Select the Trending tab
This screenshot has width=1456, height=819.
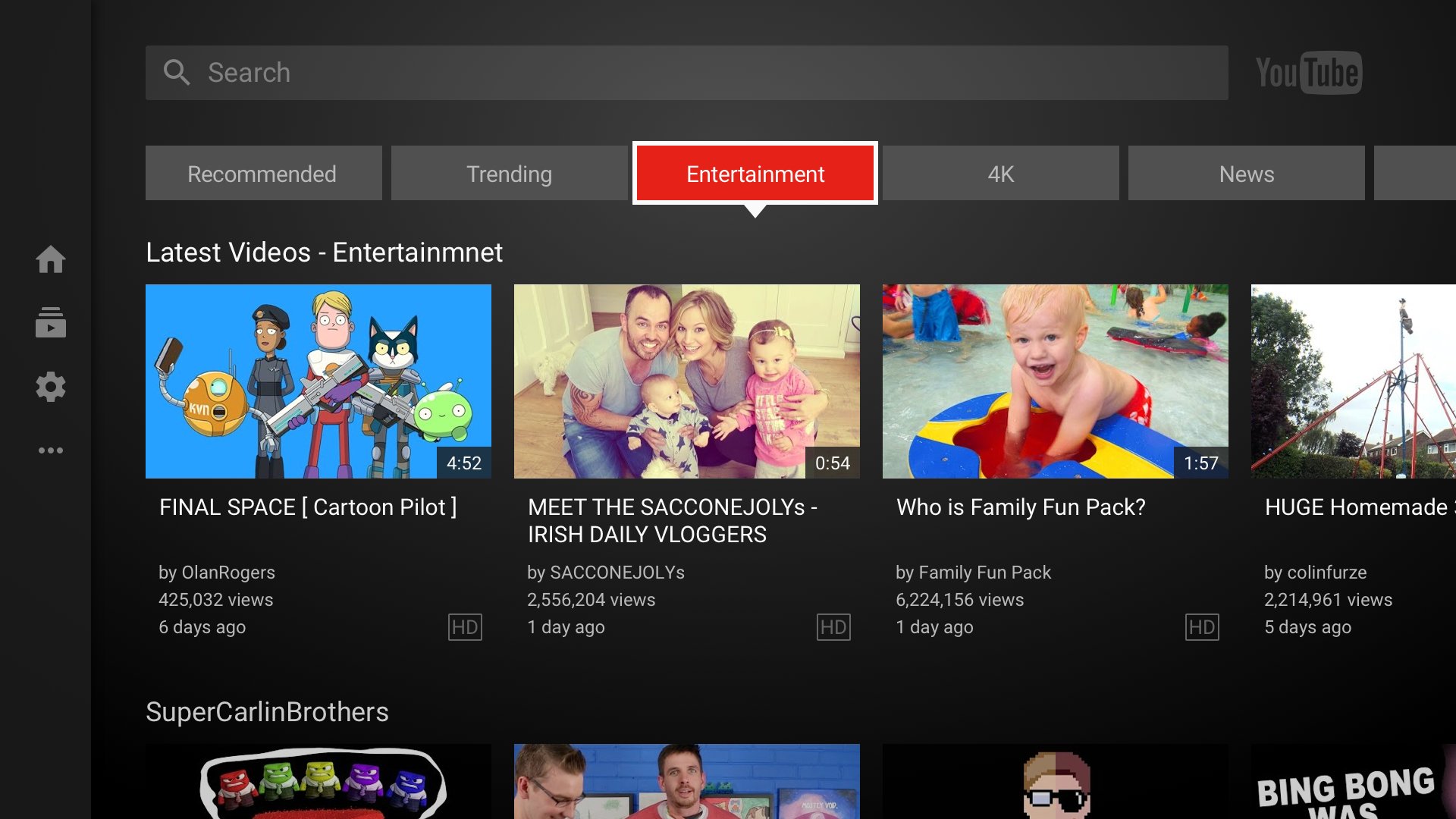pyautogui.click(x=509, y=174)
